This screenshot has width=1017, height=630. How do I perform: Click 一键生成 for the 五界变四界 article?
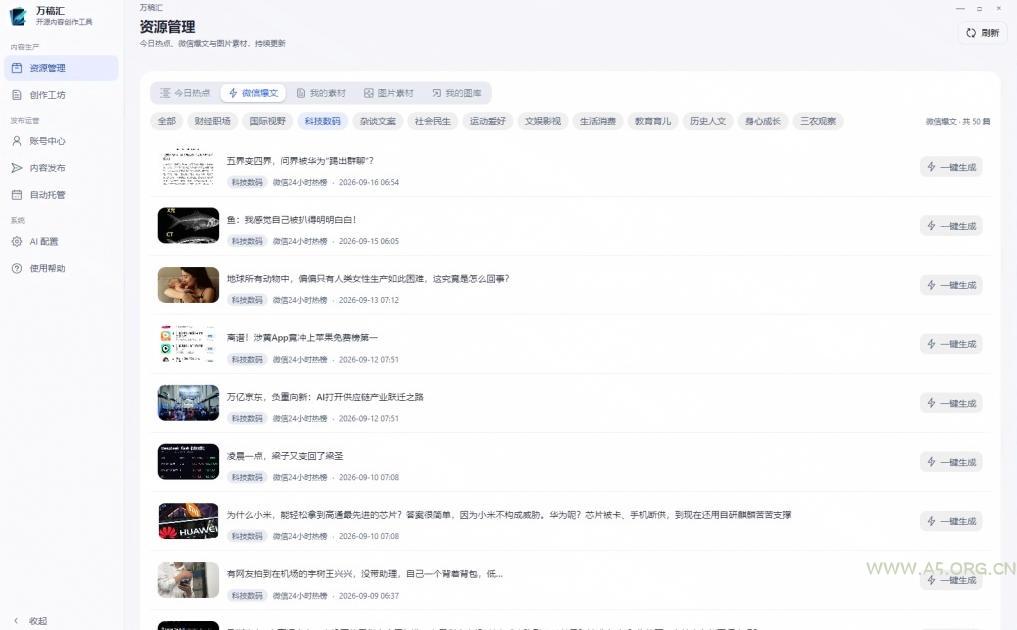tap(951, 167)
